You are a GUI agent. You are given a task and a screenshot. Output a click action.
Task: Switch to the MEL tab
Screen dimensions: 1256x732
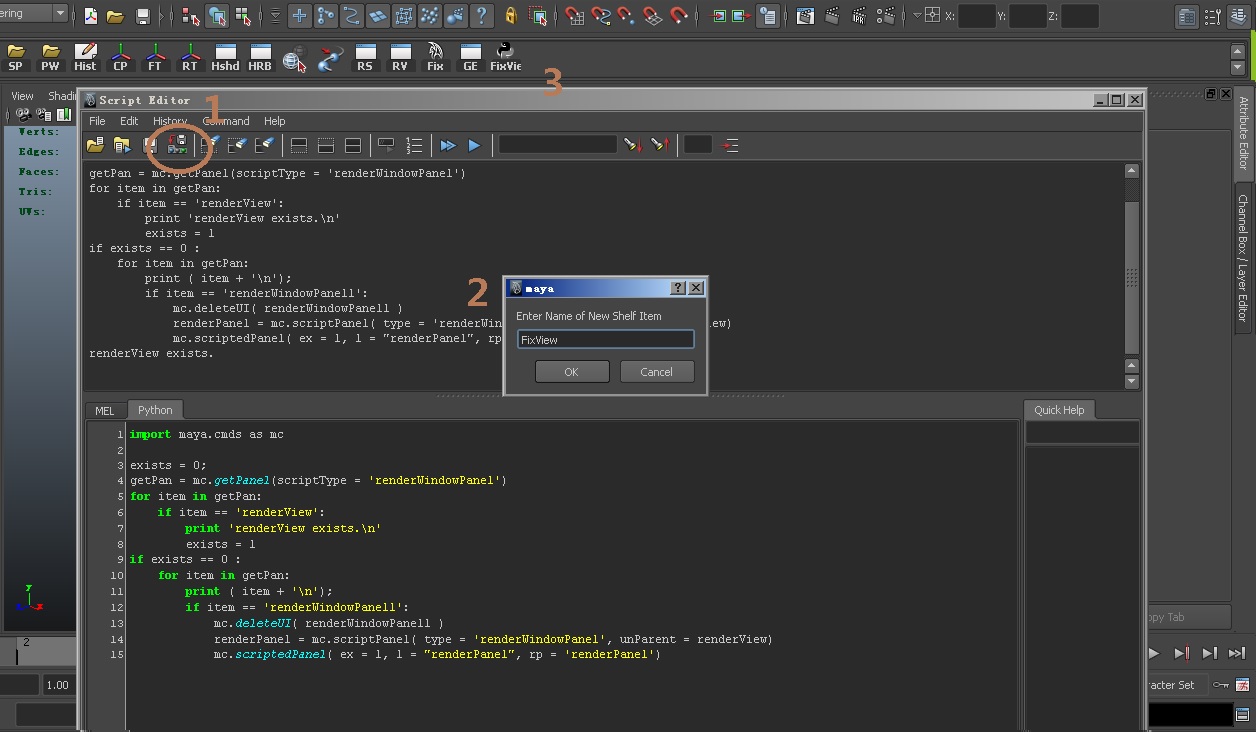tap(105, 410)
